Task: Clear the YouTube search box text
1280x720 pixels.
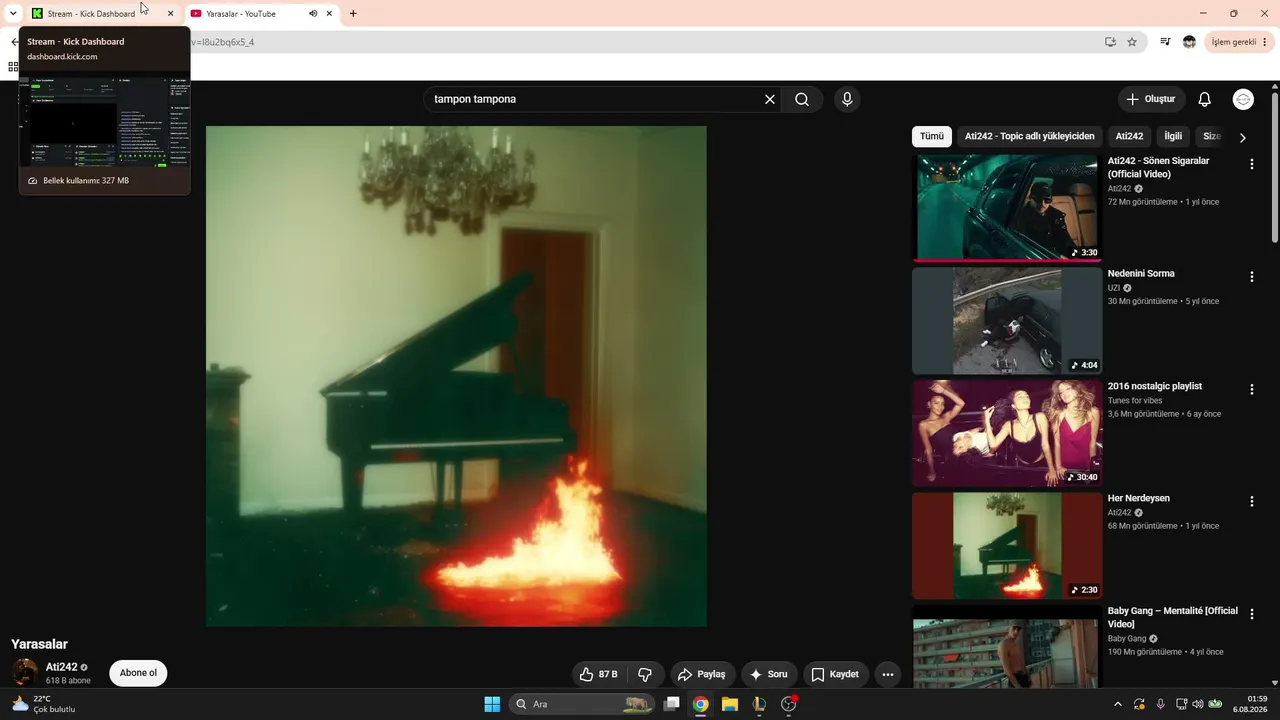Action: (x=770, y=99)
